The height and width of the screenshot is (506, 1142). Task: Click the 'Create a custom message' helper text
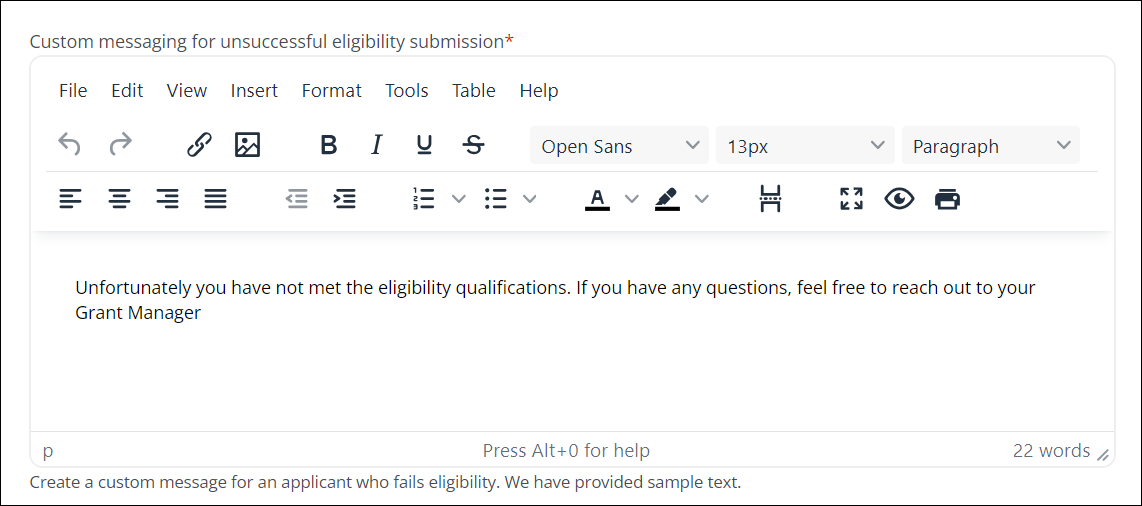click(x=385, y=482)
